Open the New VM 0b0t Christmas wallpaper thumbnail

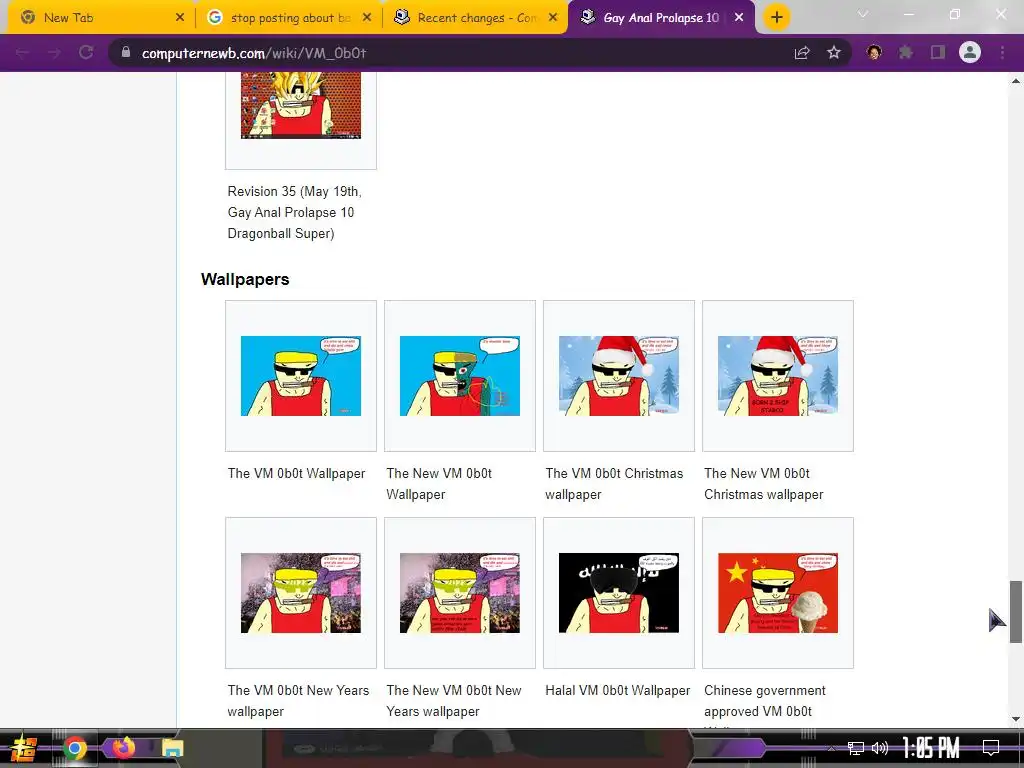778,376
